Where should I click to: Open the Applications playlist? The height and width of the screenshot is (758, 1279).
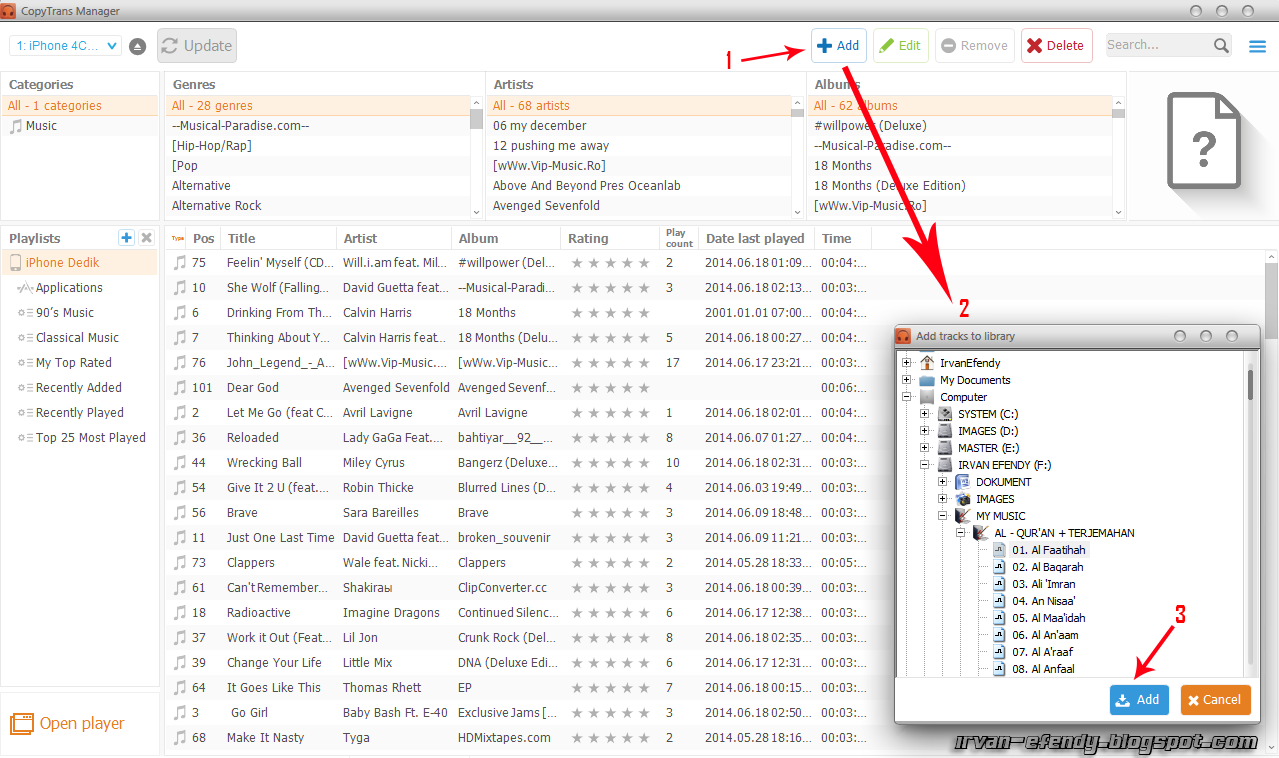pyautogui.click(x=69, y=288)
